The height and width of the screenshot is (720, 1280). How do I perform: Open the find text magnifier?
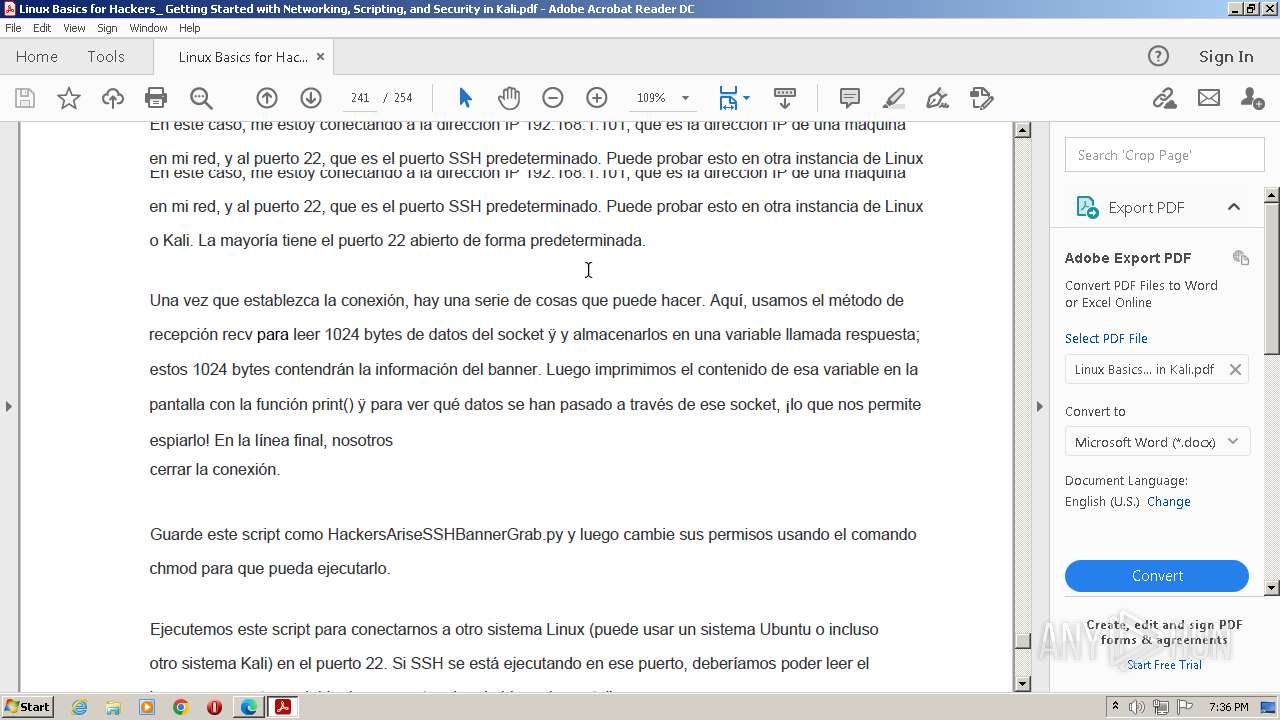point(201,98)
